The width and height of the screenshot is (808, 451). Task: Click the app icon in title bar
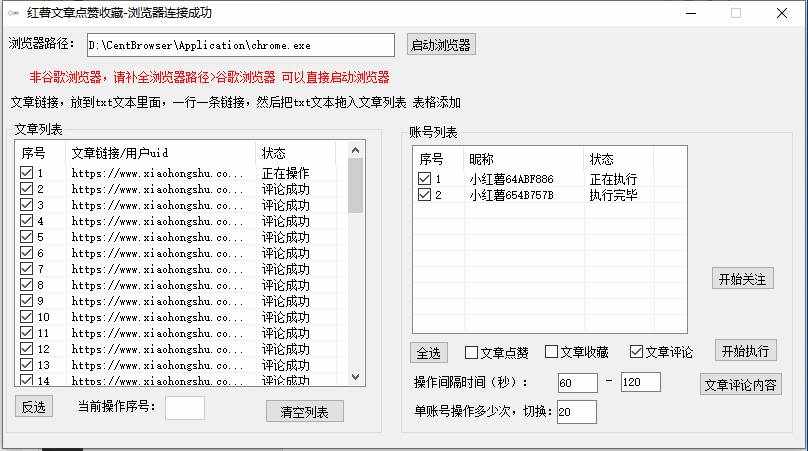(14, 14)
